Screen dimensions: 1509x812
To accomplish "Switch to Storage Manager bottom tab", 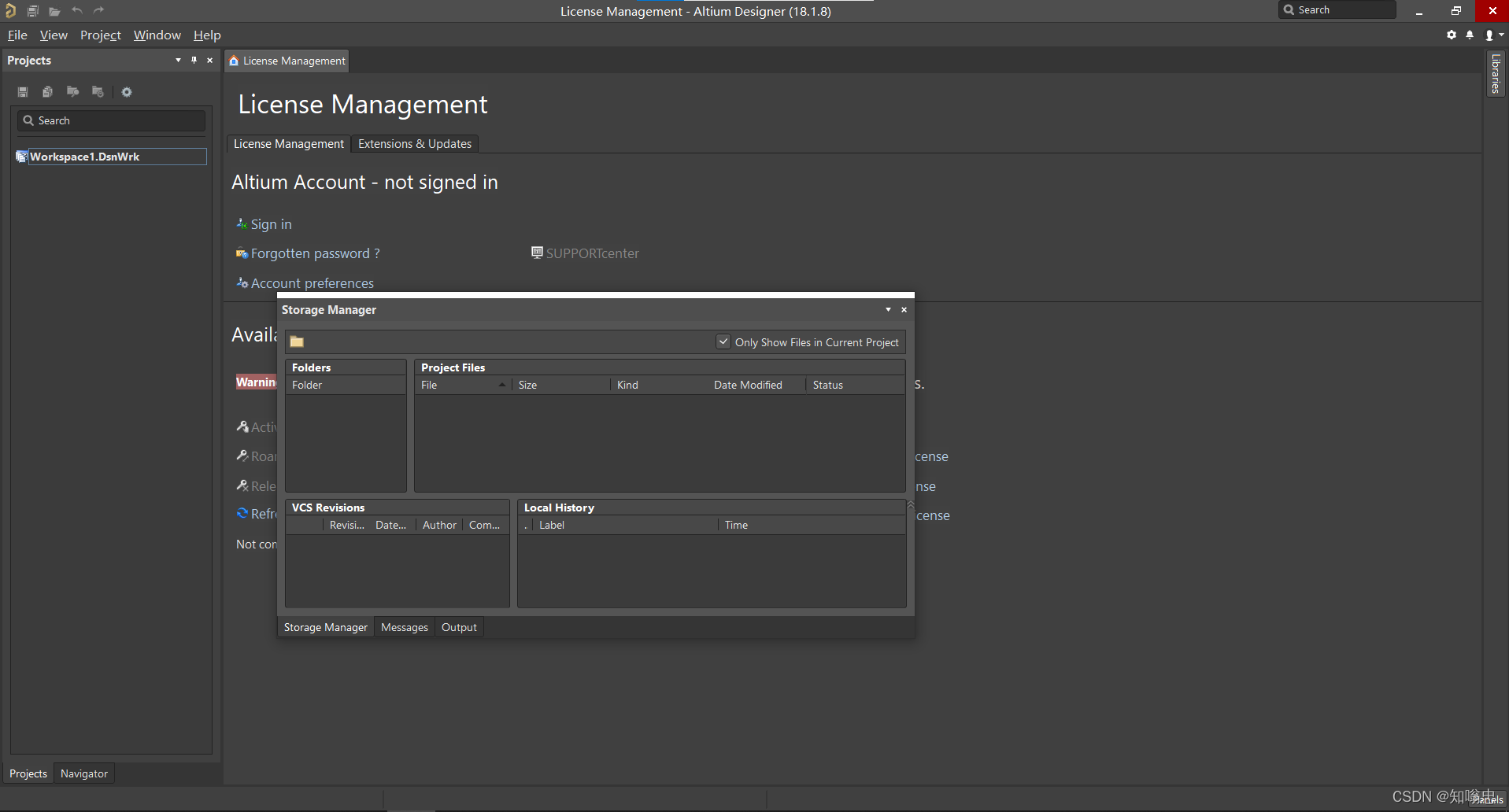I will [326, 627].
